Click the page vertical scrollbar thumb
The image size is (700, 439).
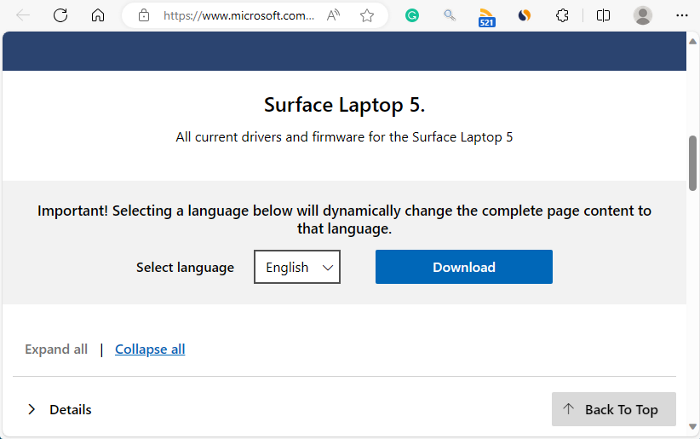693,162
